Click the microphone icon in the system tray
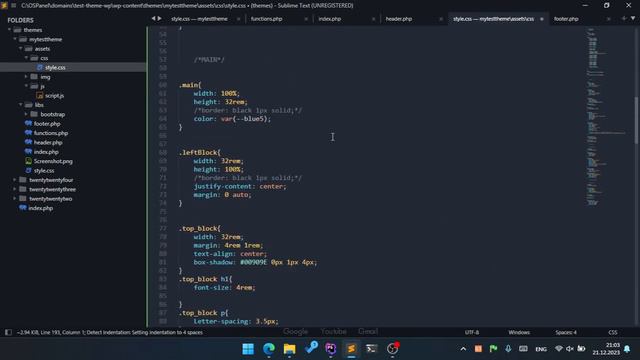The image size is (640, 360). [x=508, y=349]
